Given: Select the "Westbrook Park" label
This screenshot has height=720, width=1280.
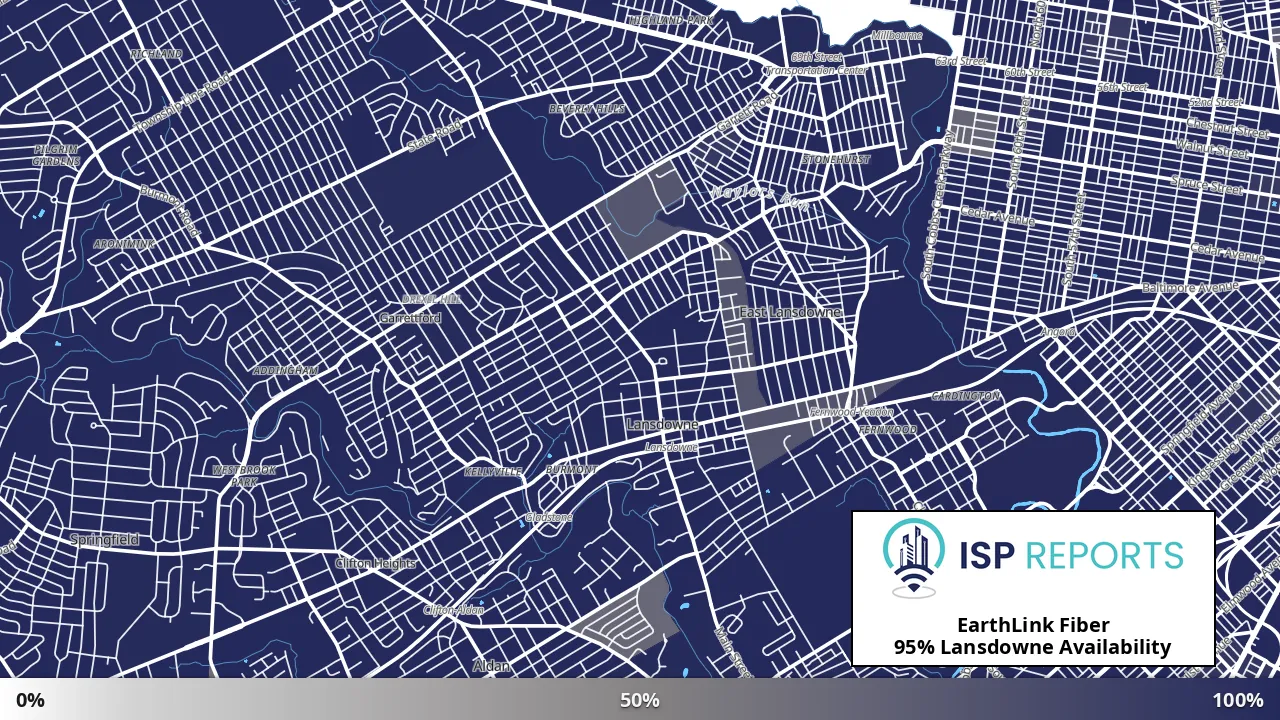Looking at the screenshot, I should pyautogui.click(x=244, y=476).
